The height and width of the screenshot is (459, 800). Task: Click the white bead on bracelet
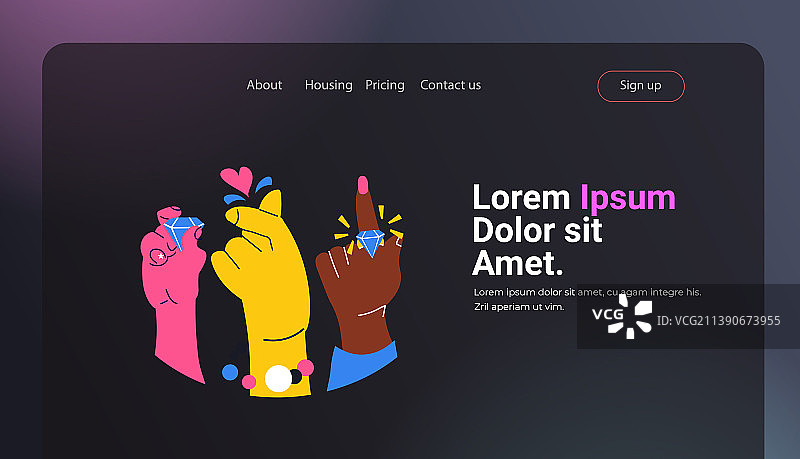tap(278, 378)
